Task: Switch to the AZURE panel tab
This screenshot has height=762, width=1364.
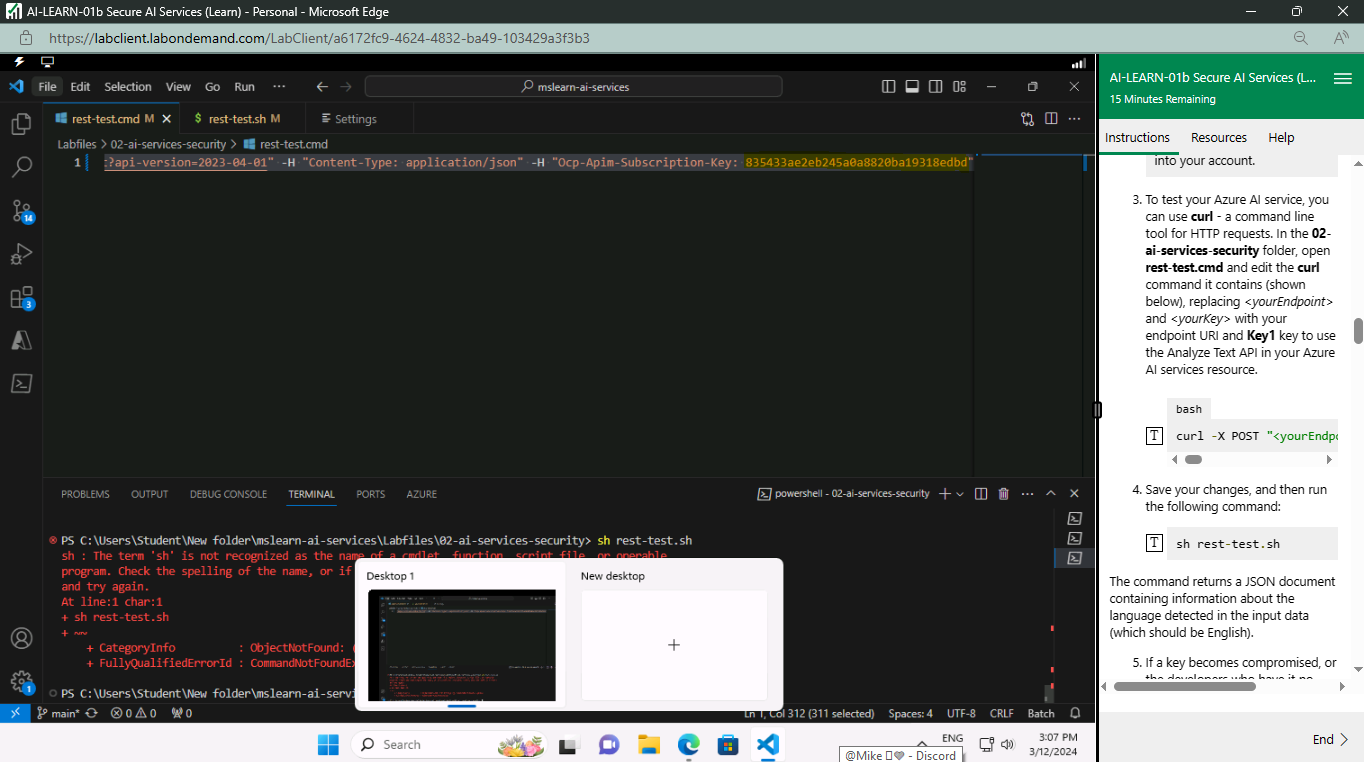Action: click(421, 494)
